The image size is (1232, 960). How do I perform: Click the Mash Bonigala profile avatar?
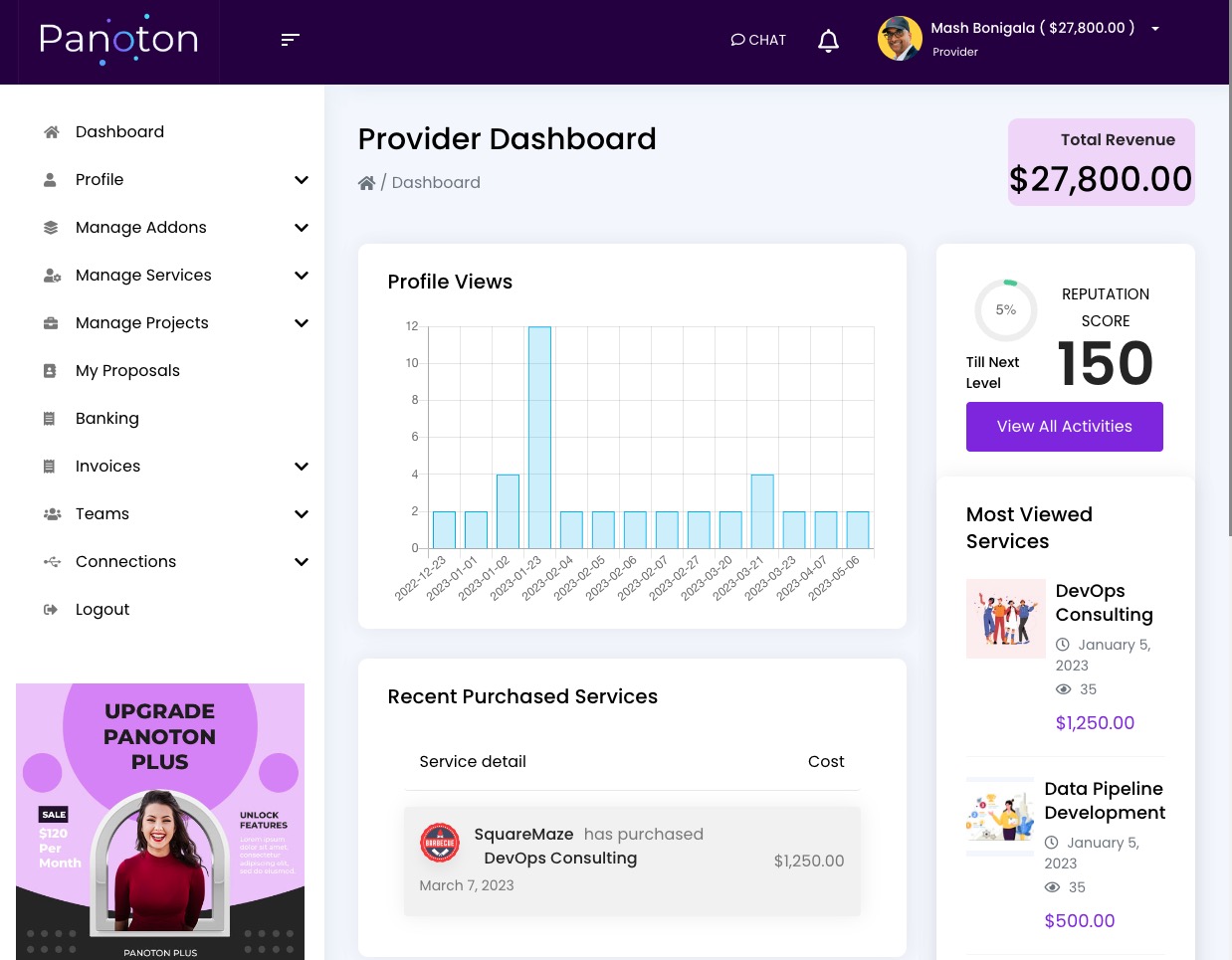900,39
